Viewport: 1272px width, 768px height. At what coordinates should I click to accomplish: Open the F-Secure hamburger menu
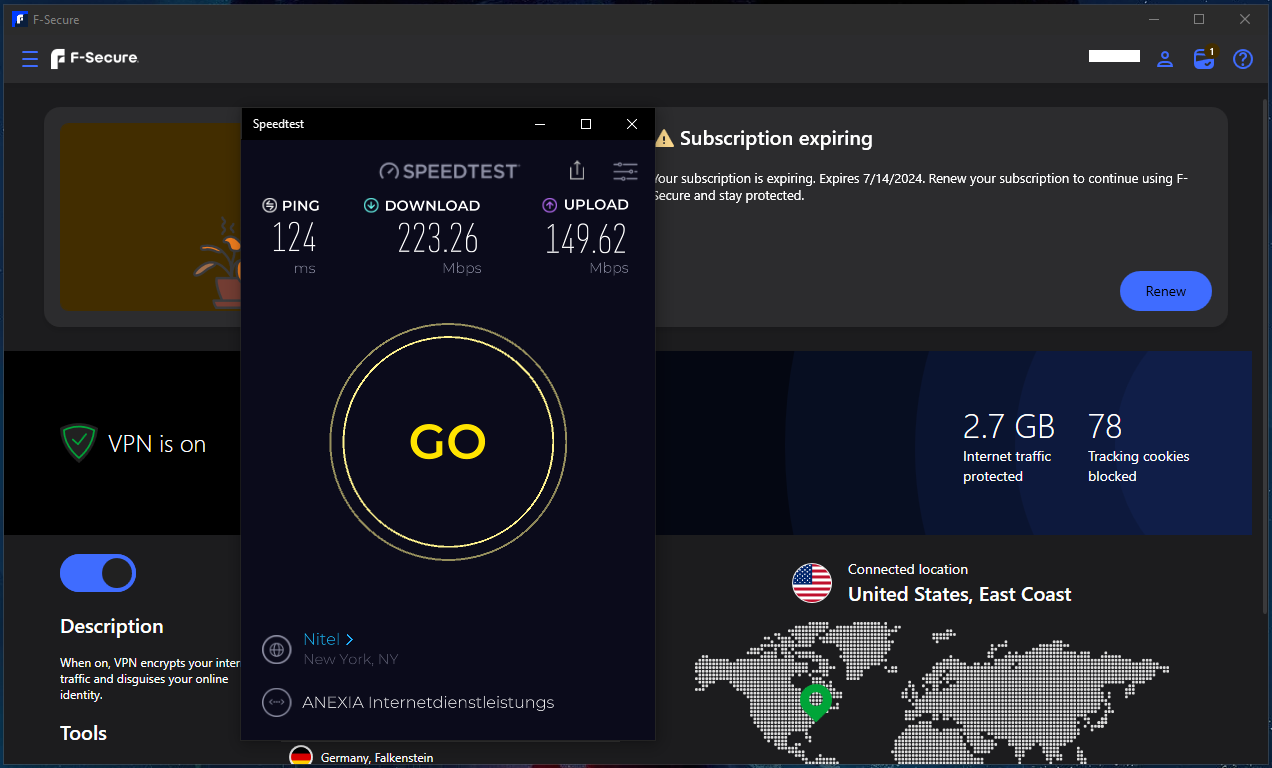click(30, 59)
